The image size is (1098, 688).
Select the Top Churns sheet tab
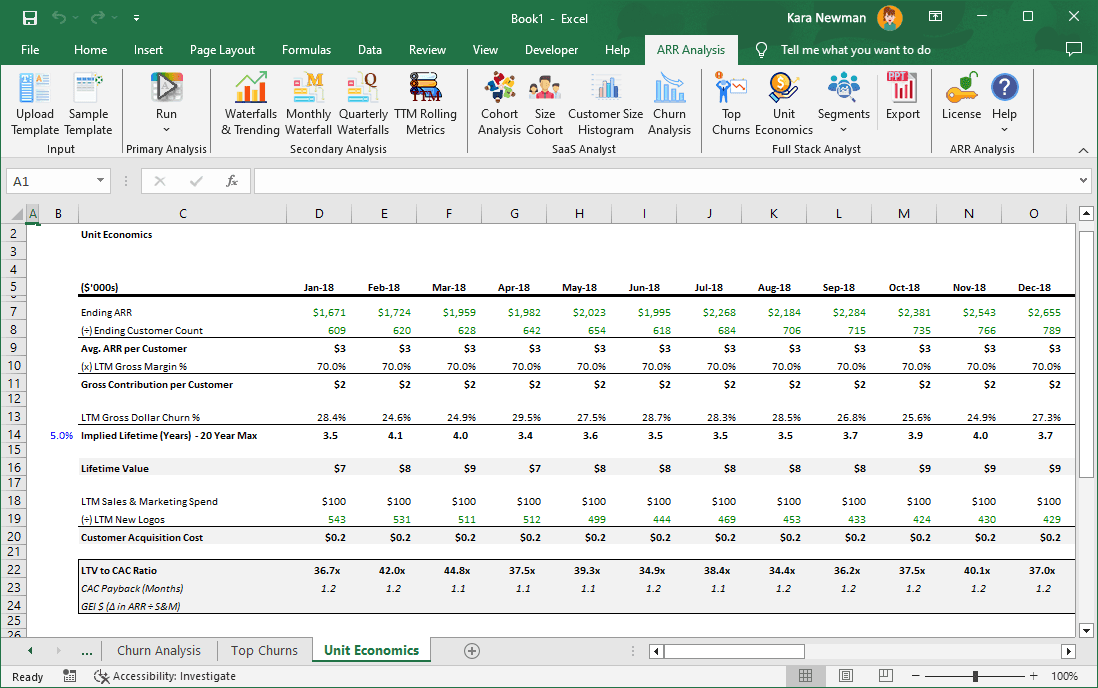pos(263,650)
